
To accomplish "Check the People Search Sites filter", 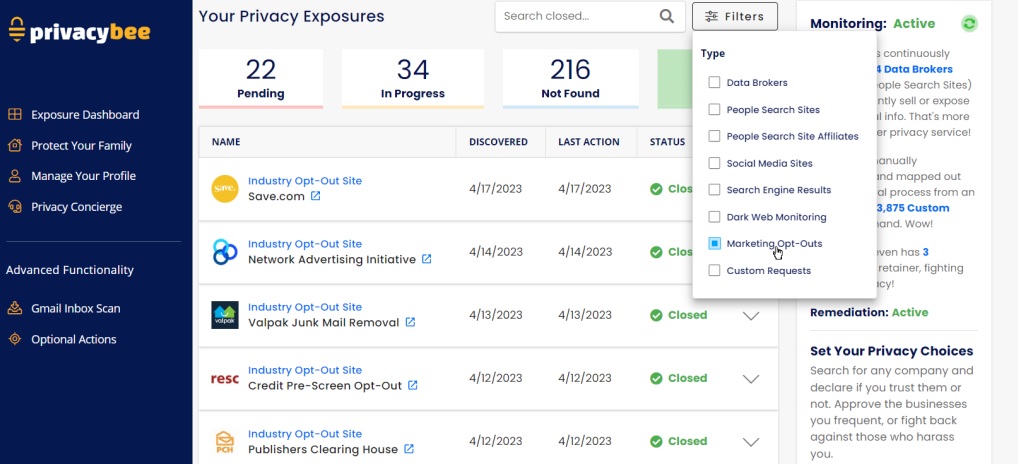I will 714,110.
